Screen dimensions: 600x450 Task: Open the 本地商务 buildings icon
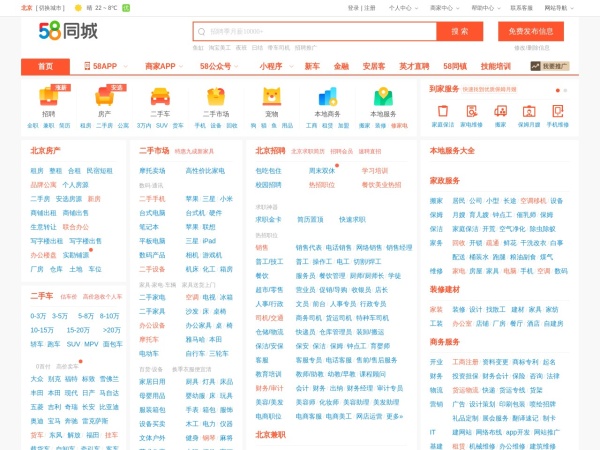pyautogui.click(x=328, y=98)
